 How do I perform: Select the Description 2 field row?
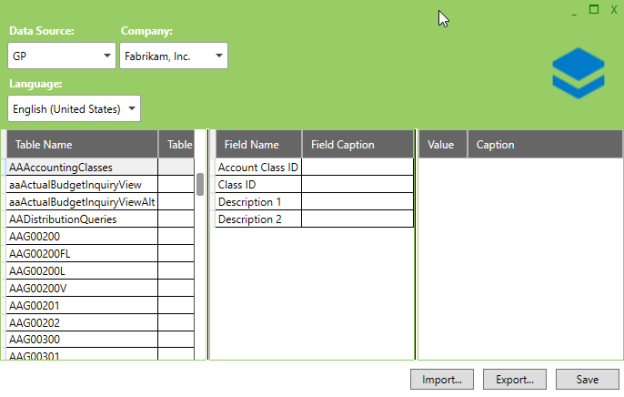pos(314,219)
